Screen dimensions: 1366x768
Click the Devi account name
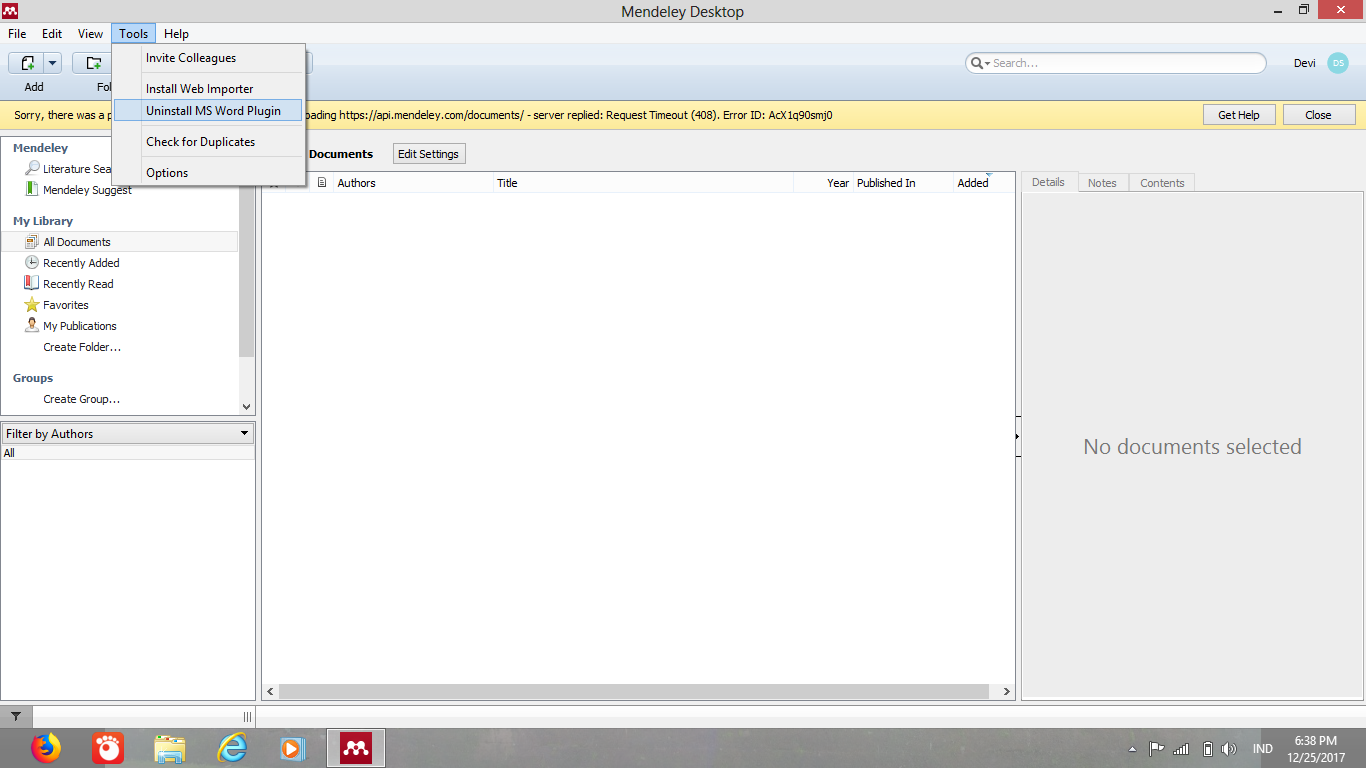[1304, 63]
